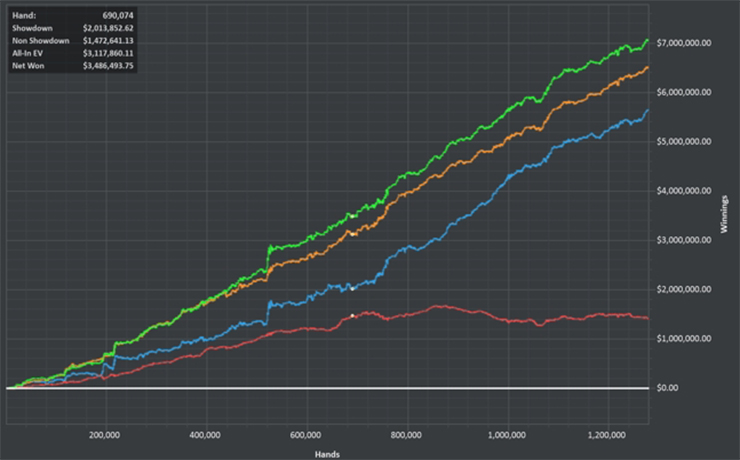Click the 600,000 hands axis tick label
The width and height of the screenshot is (740, 460).
(x=305, y=435)
